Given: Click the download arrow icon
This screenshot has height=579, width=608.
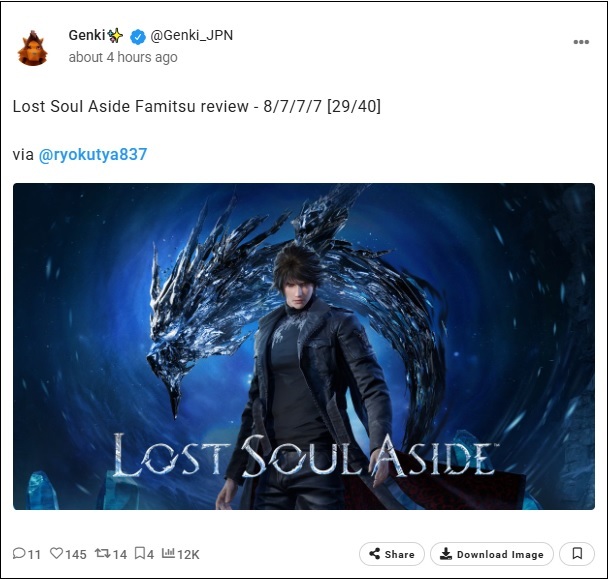Looking at the screenshot, I should pos(446,554).
